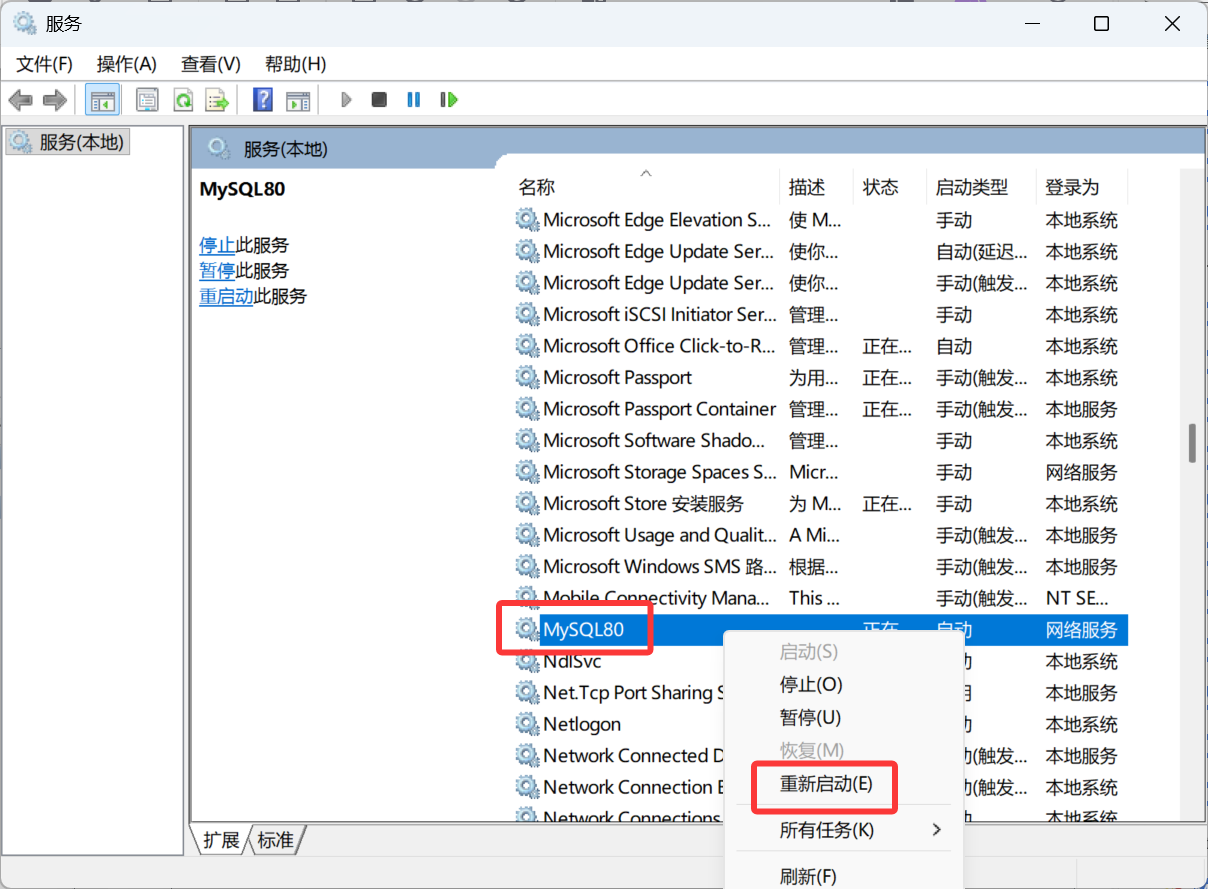Click gear icon of MySQL80 row
Image resolution: width=1208 pixels, height=889 pixels.
527,629
